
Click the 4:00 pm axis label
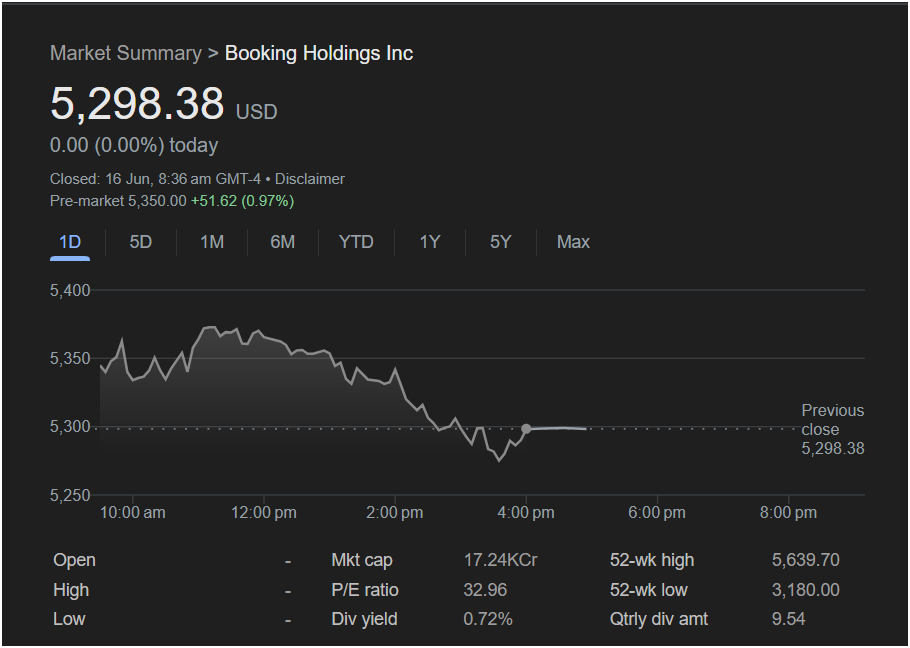(x=526, y=513)
